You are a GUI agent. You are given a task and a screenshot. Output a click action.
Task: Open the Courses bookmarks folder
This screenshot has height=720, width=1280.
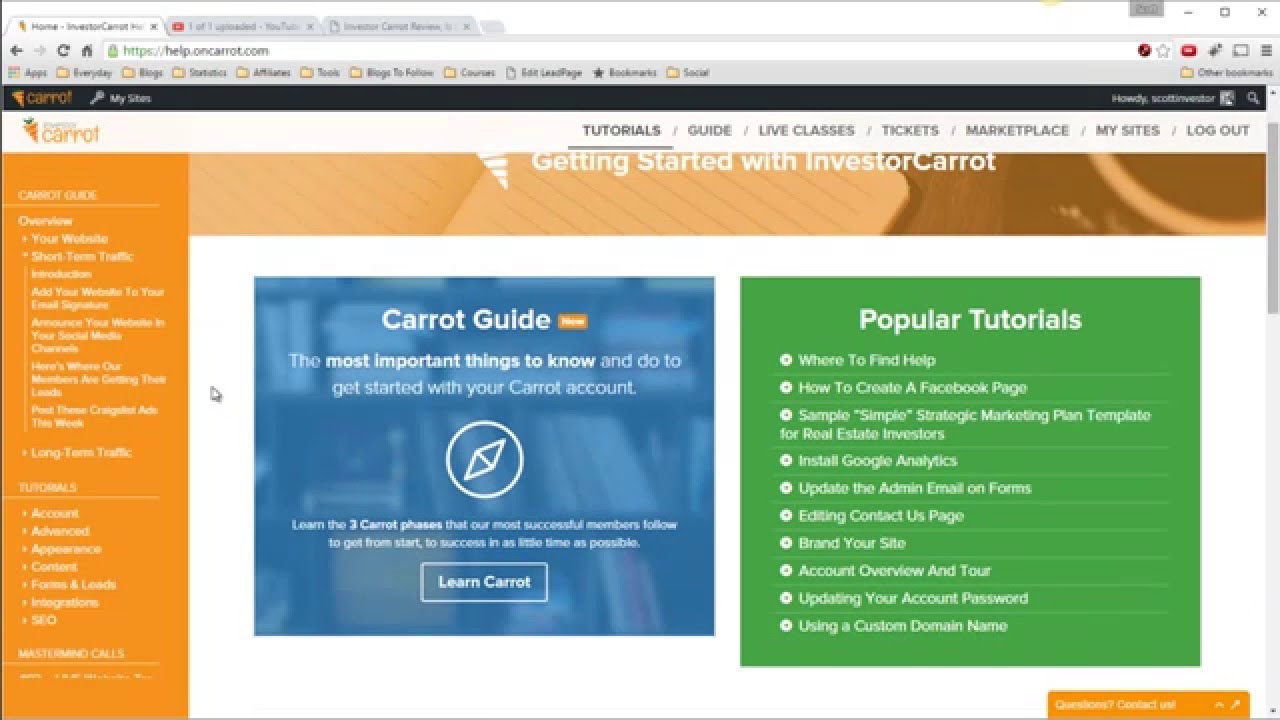pyautogui.click(x=470, y=73)
